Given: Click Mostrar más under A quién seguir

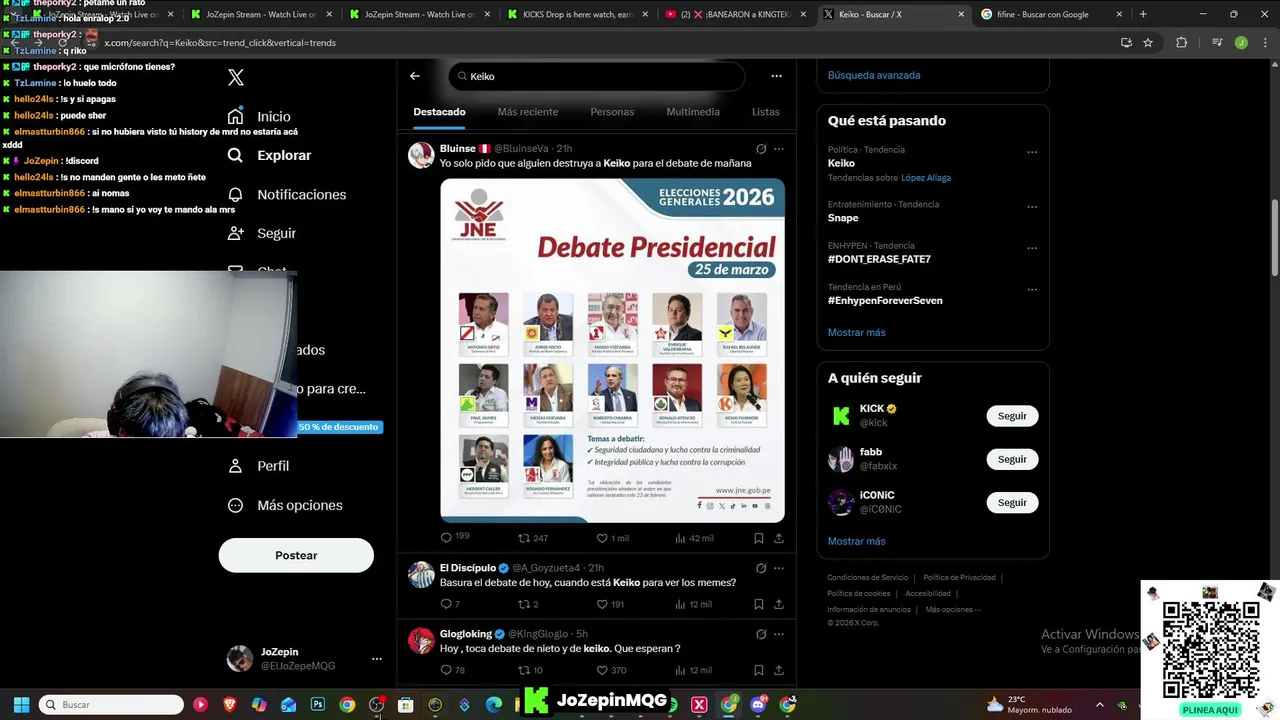Looking at the screenshot, I should click(856, 541).
